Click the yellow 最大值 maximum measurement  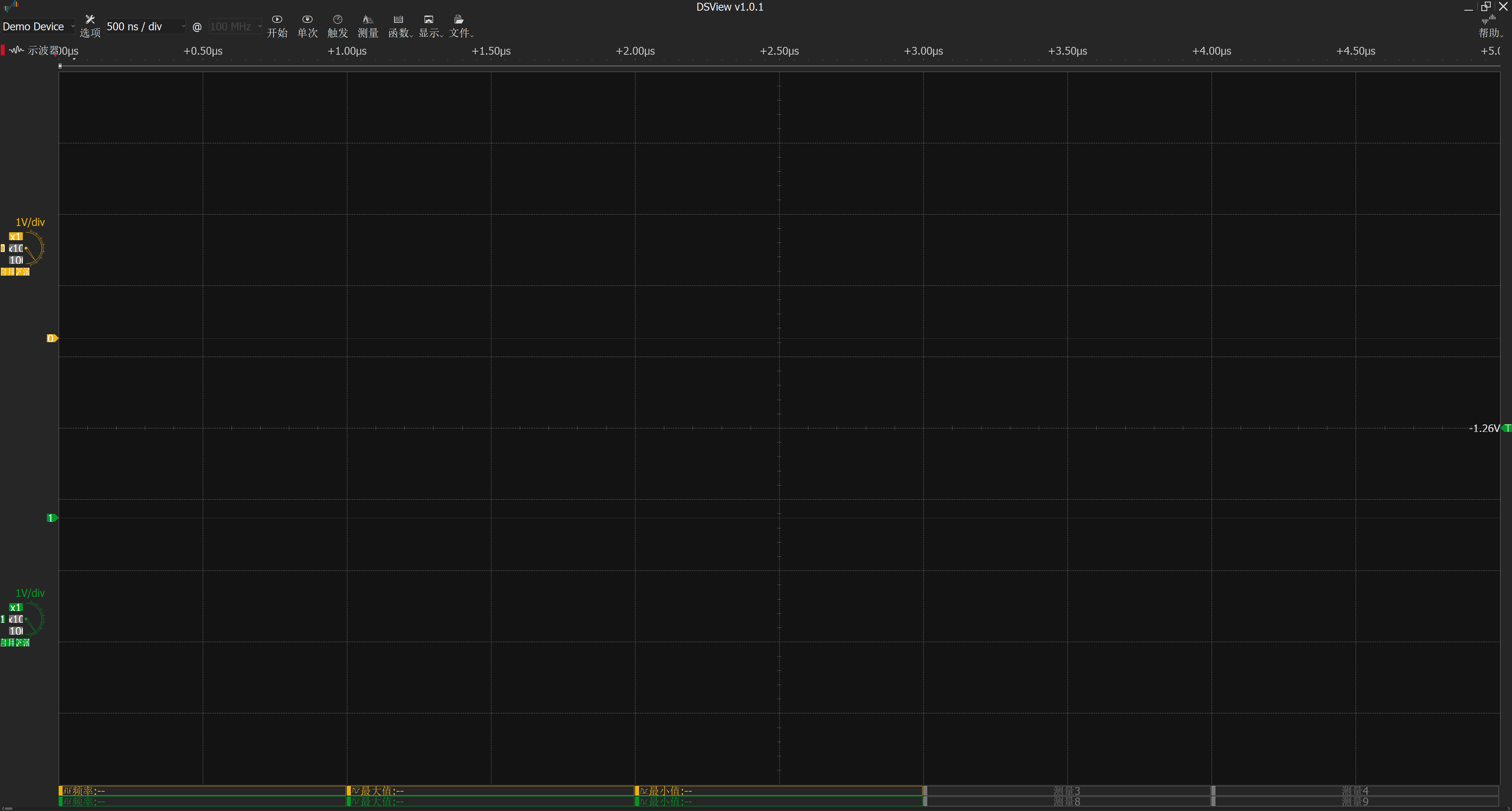click(491, 791)
